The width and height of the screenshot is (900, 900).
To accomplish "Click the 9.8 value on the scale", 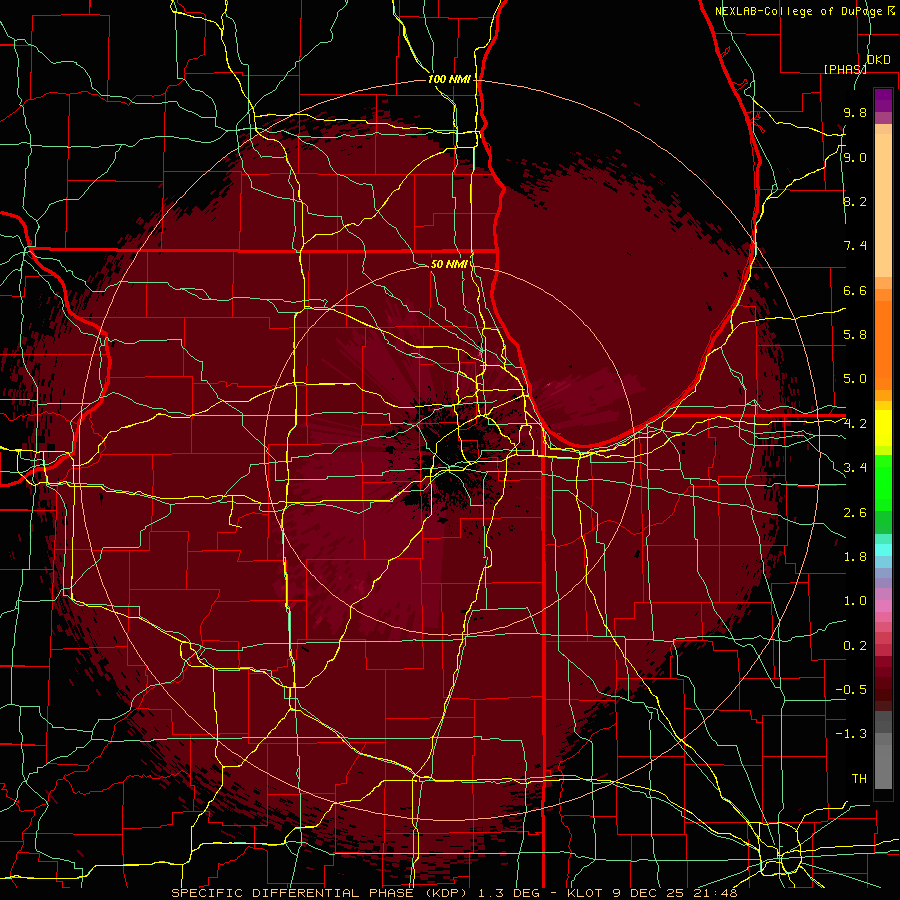I will (x=855, y=112).
